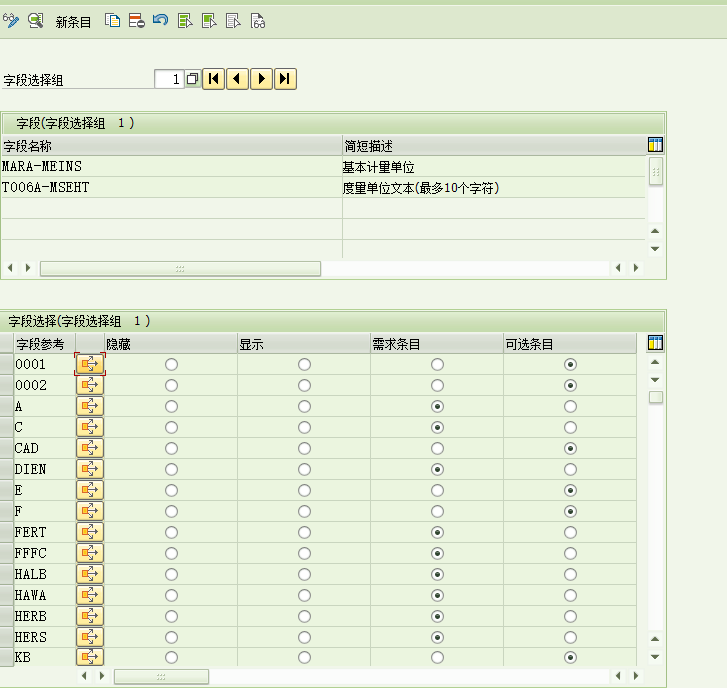Click the Delete entry icon in the toolbar
The image size is (727, 688).
click(x=136, y=20)
